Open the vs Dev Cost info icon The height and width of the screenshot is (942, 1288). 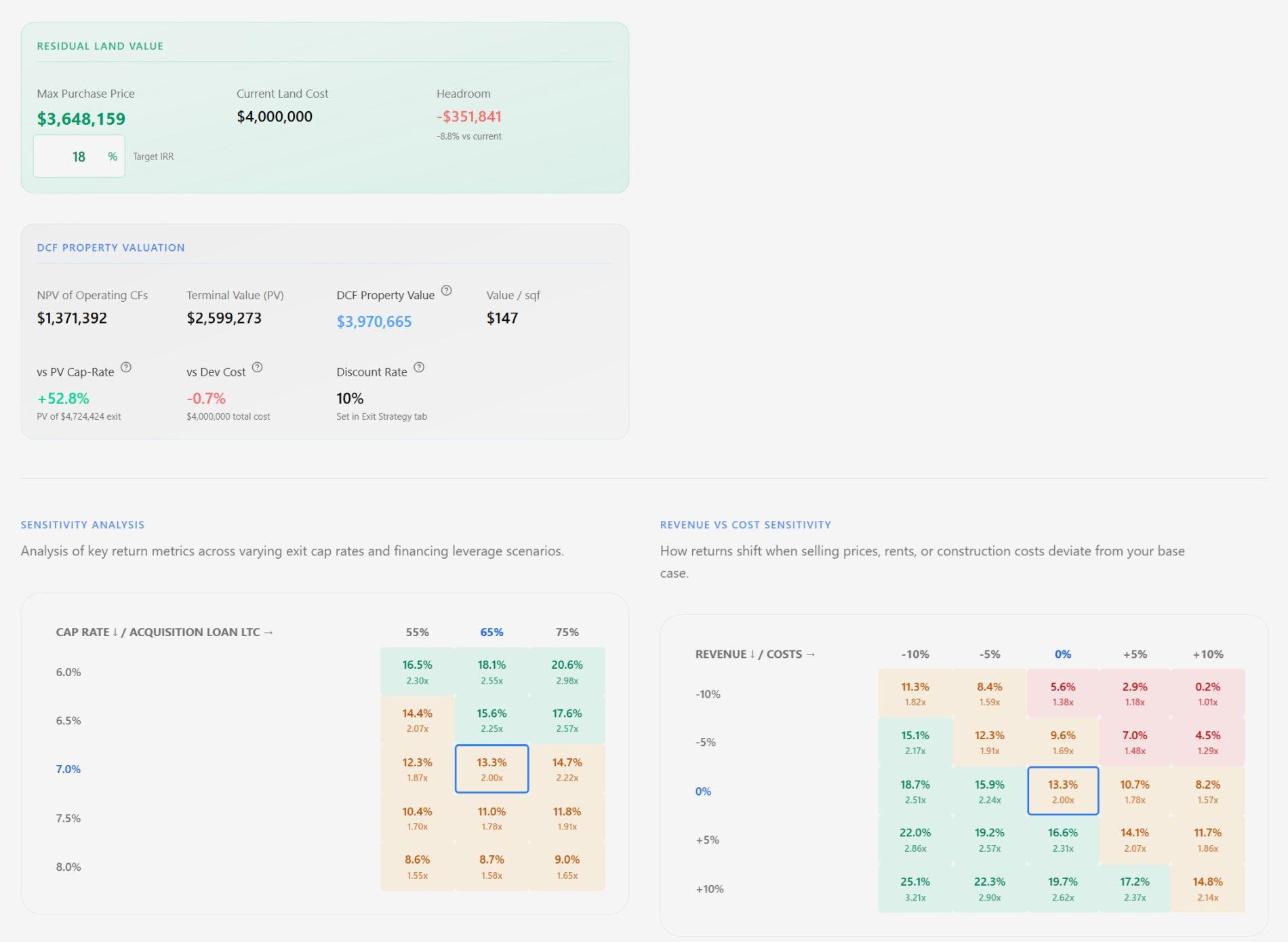pos(257,368)
